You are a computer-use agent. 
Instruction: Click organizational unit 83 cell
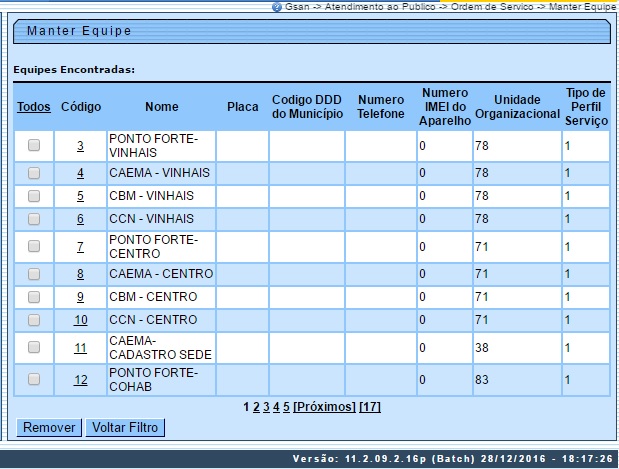coord(517,380)
